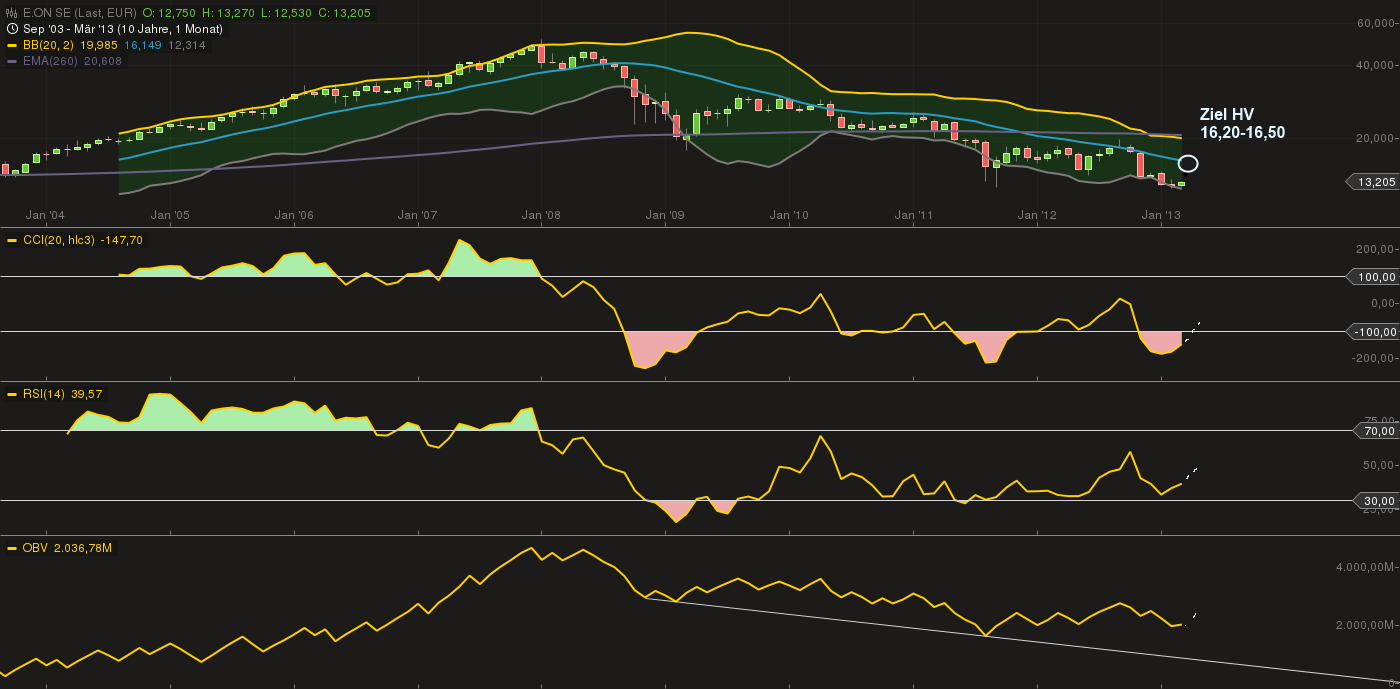Click the clock icon beside the date range
The image size is (1400, 689).
point(12,29)
